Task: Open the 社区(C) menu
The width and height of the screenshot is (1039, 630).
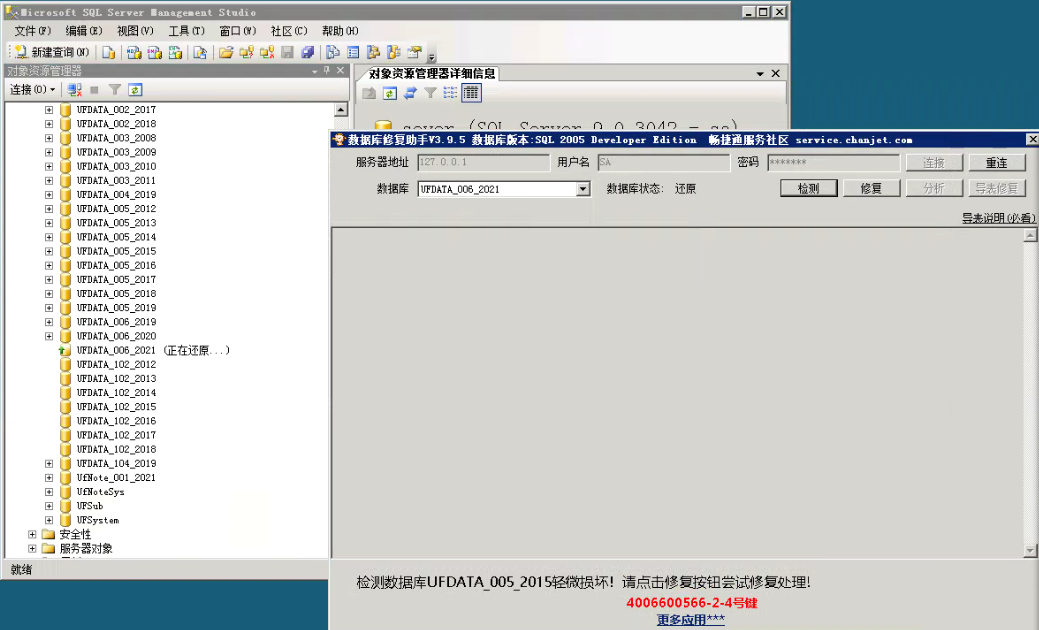Action: [x=289, y=31]
